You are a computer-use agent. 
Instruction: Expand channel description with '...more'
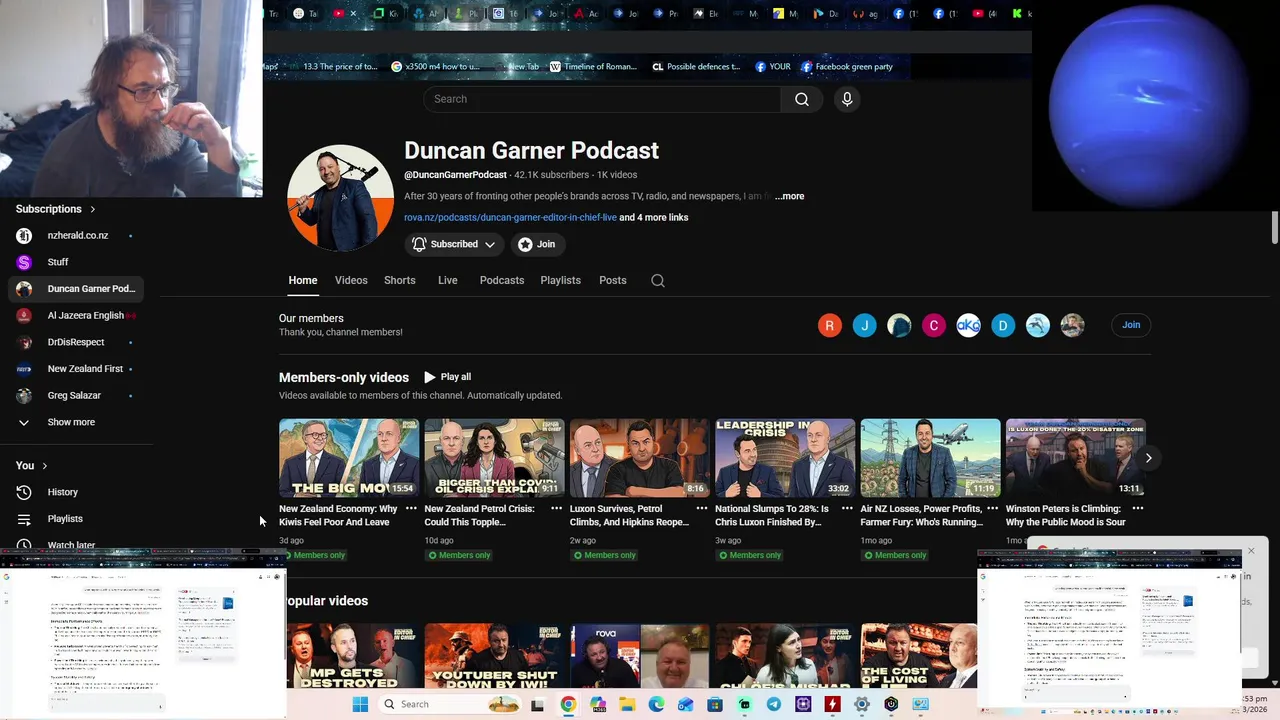[x=789, y=197]
